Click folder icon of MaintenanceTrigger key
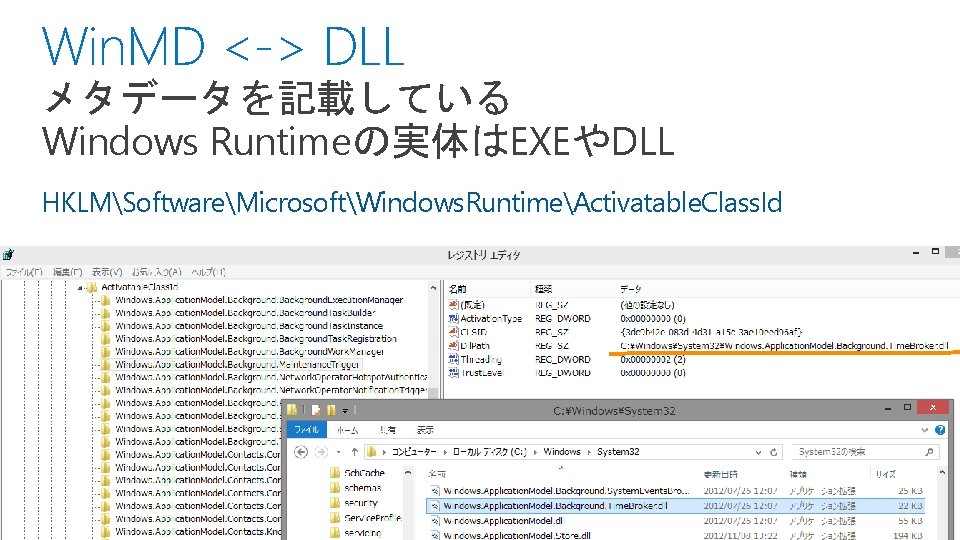Viewport: 960px width, 540px height. click(x=105, y=364)
